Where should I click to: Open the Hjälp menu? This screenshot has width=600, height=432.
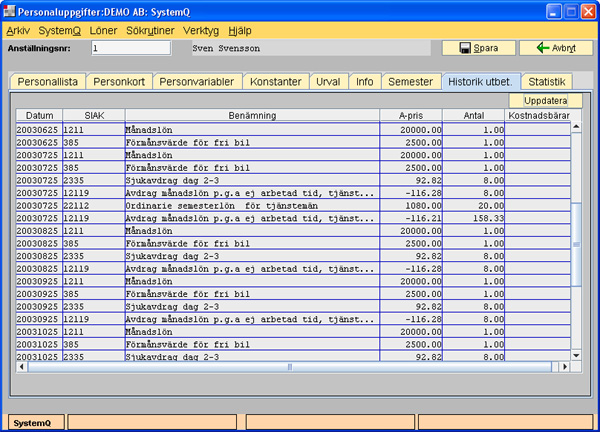[240, 31]
